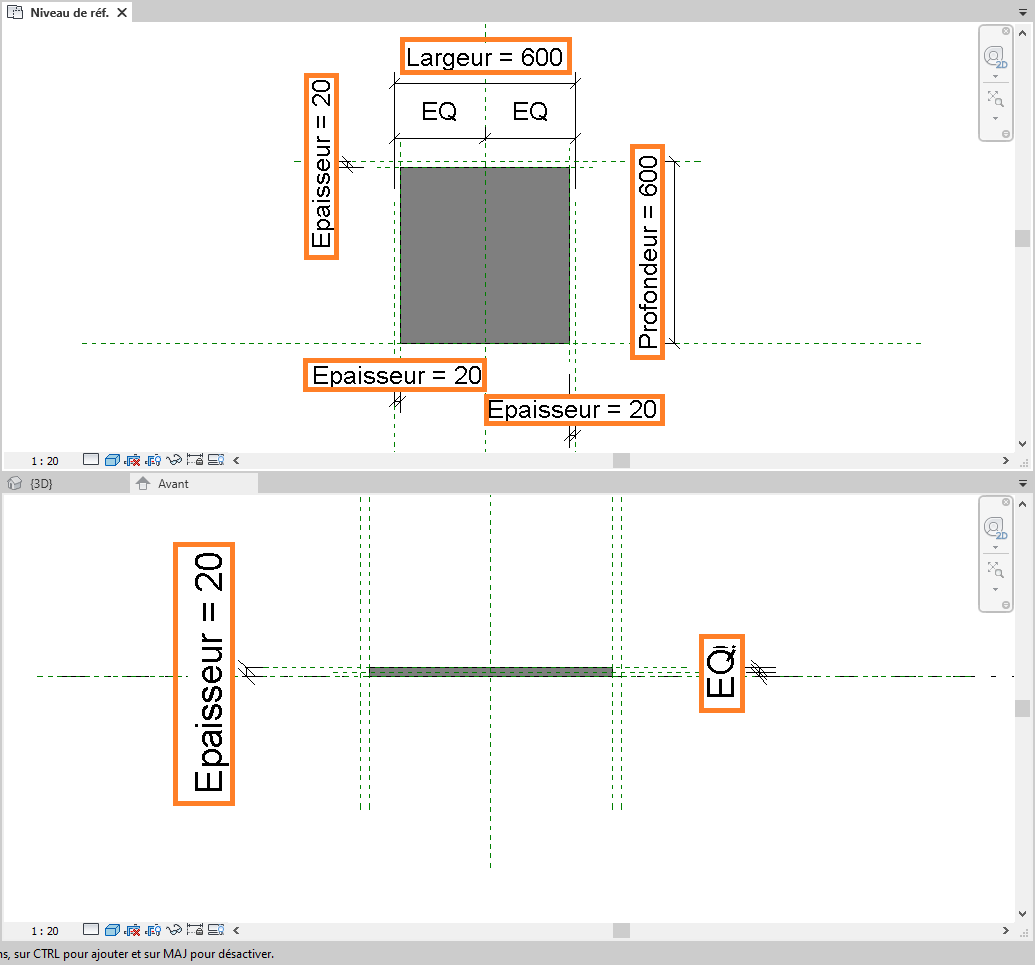Open the view tabs list arrow at top right
The height and width of the screenshot is (965, 1035).
1023,14
